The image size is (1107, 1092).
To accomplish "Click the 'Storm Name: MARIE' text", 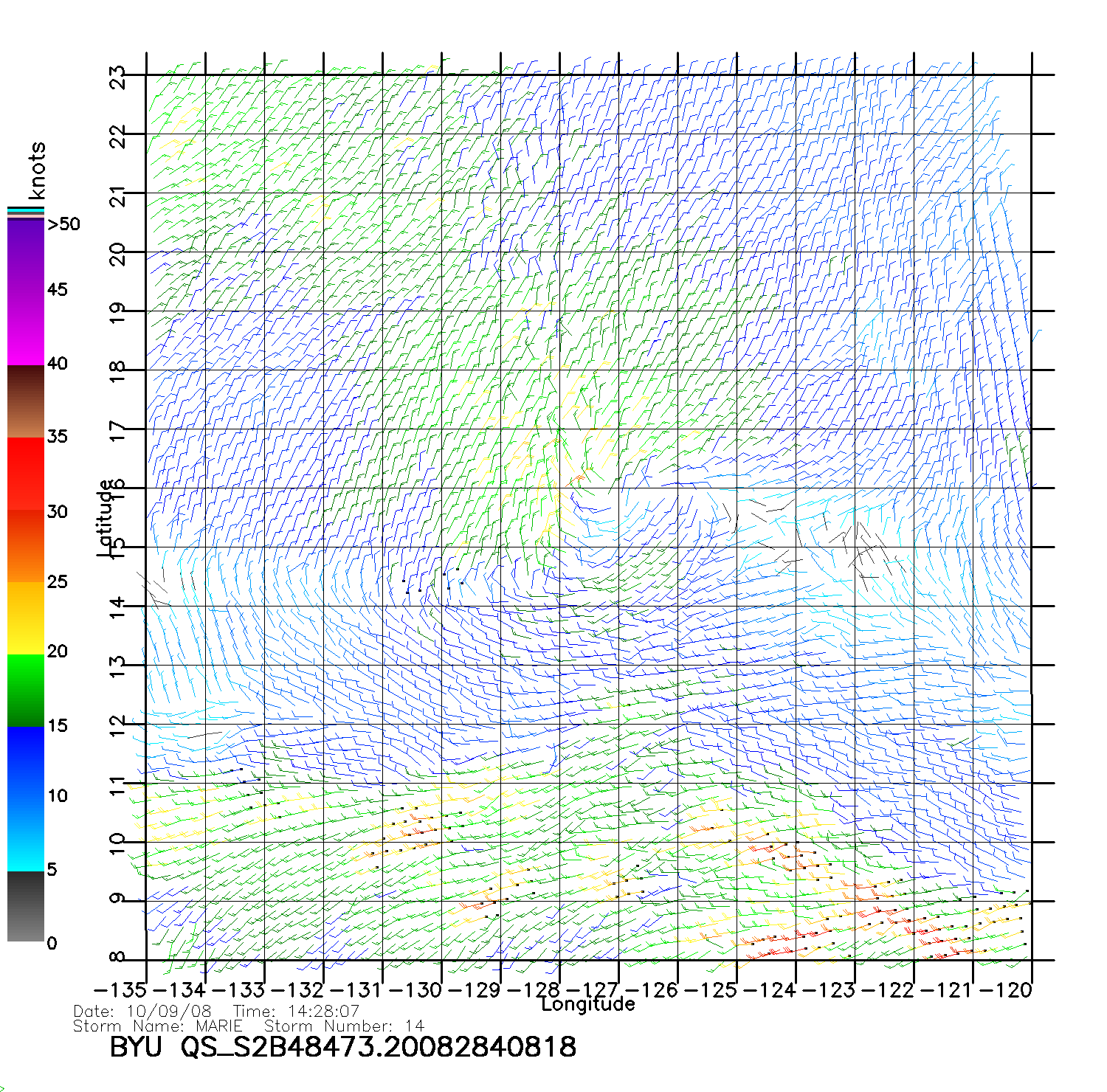I will coord(158,1026).
